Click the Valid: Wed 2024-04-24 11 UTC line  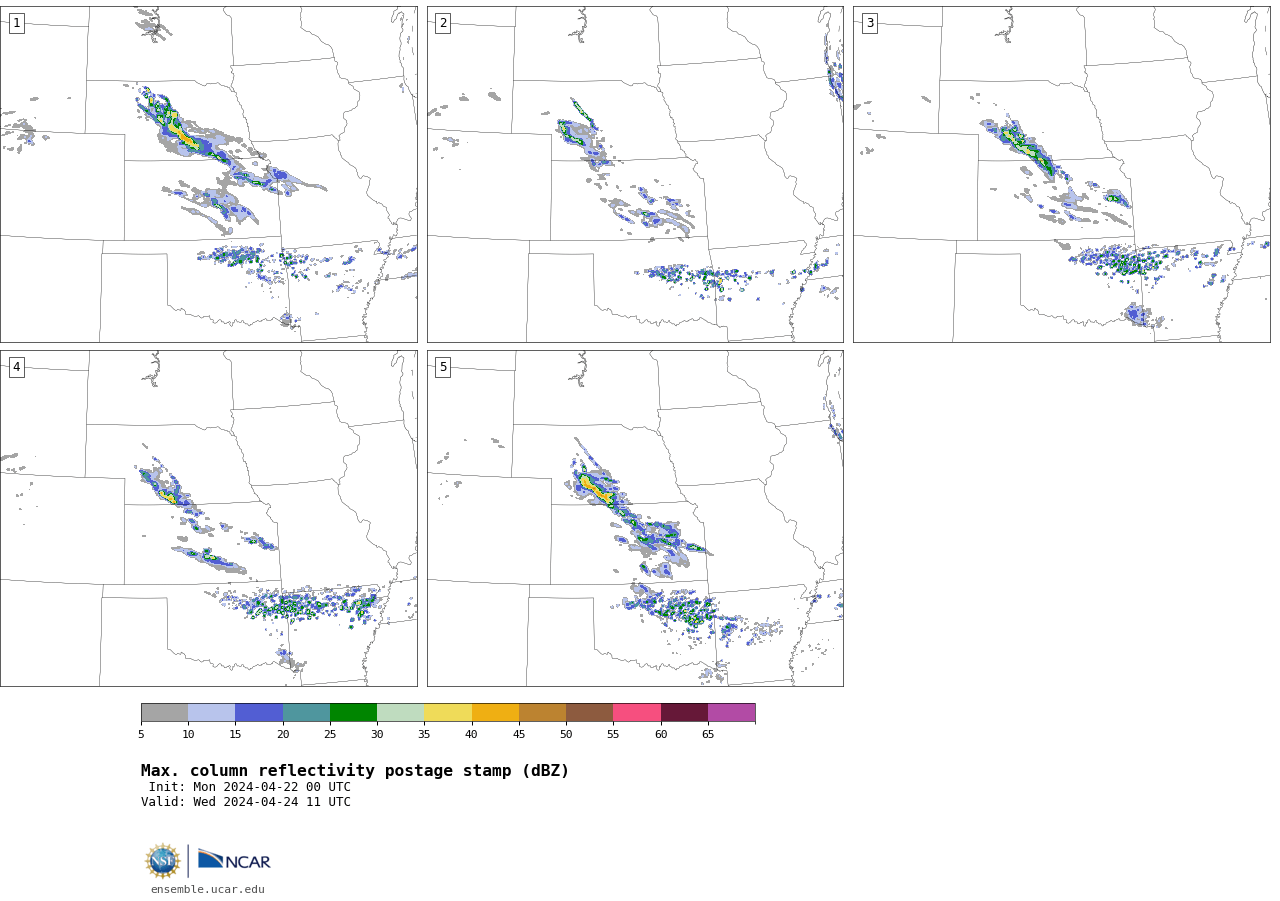(x=246, y=802)
